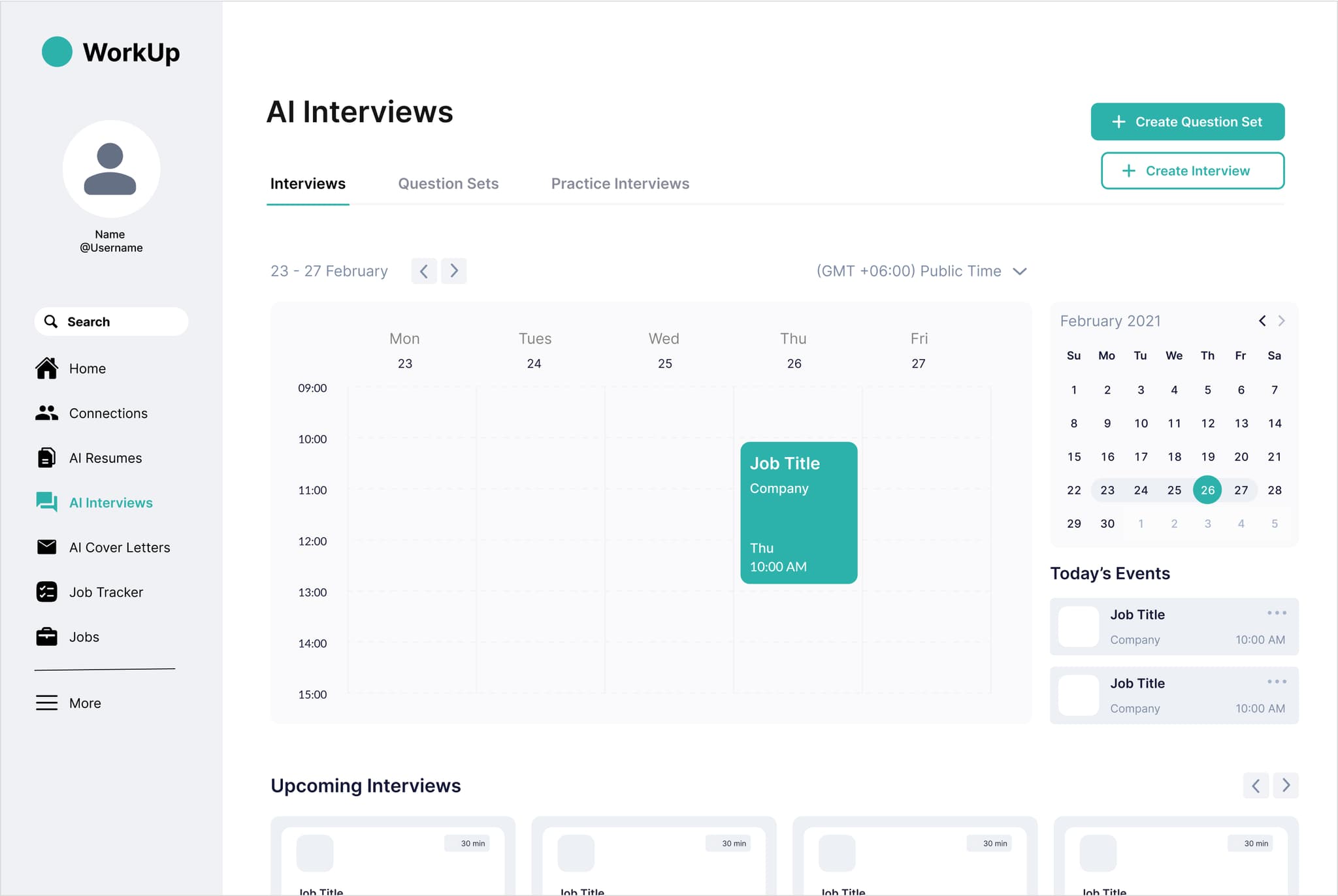1338x896 pixels.
Task: Advance the week with the forward arrow
Action: pos(454,270)
